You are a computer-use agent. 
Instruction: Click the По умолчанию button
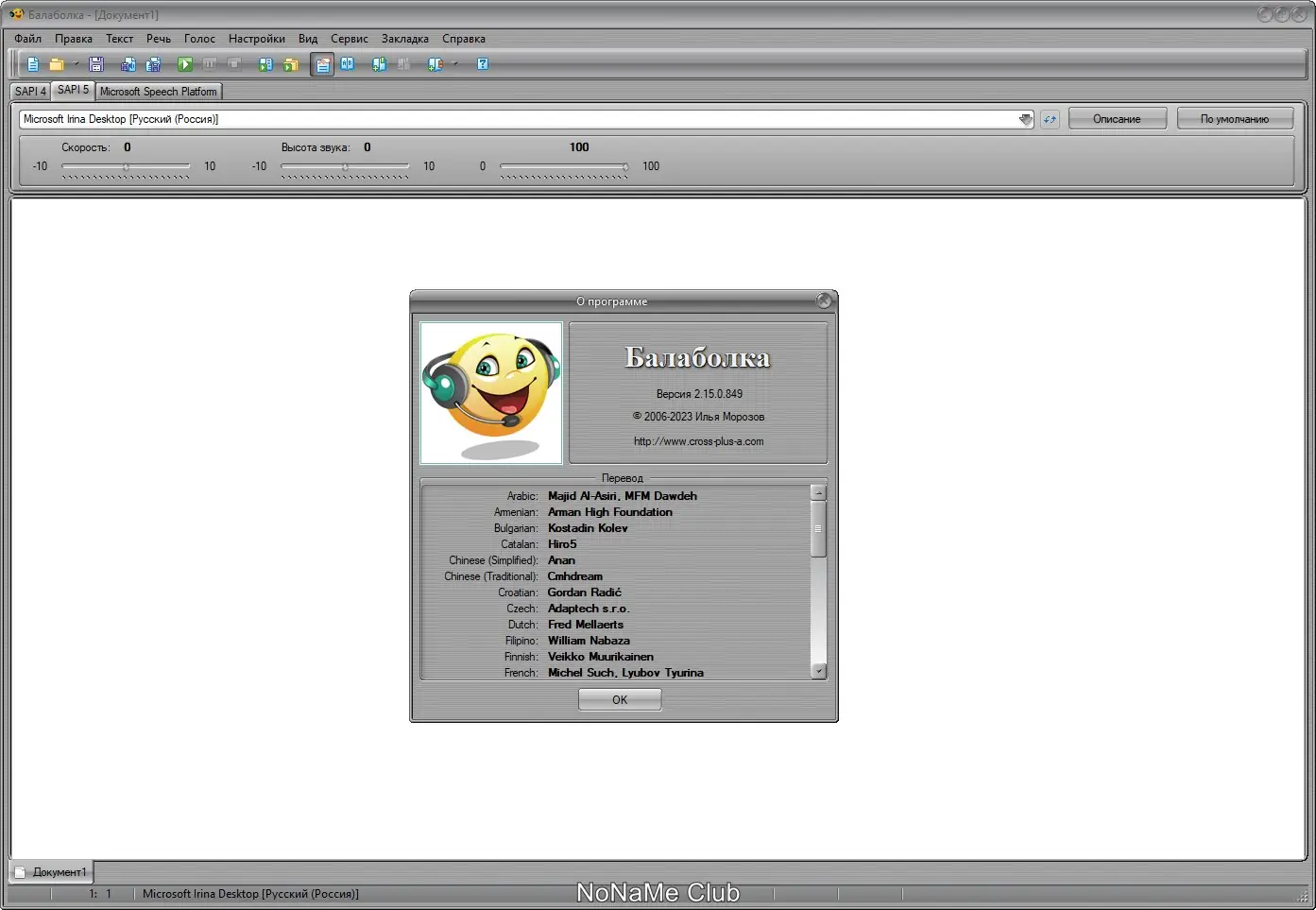click(1235, 119)
